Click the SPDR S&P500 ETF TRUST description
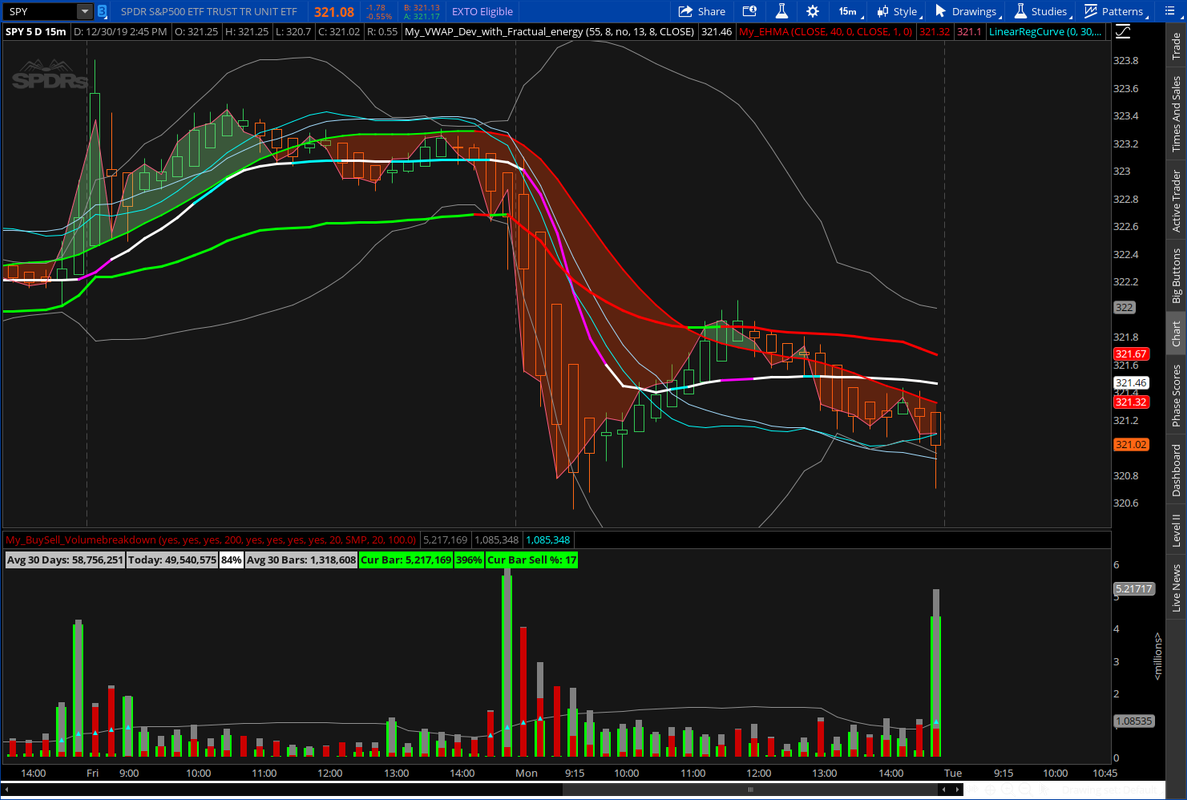Viewport: 1187px width, 800px height. point(209,11)
